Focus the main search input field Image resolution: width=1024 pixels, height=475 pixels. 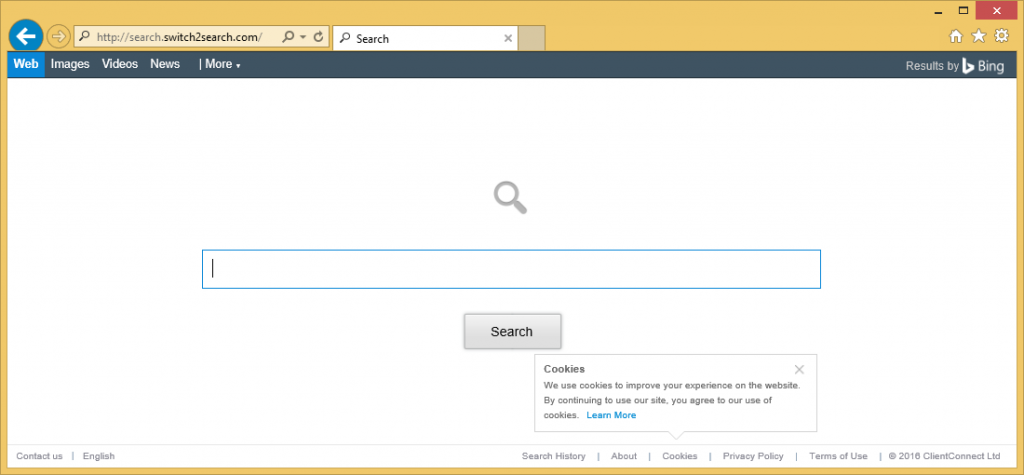coord(511,269)
